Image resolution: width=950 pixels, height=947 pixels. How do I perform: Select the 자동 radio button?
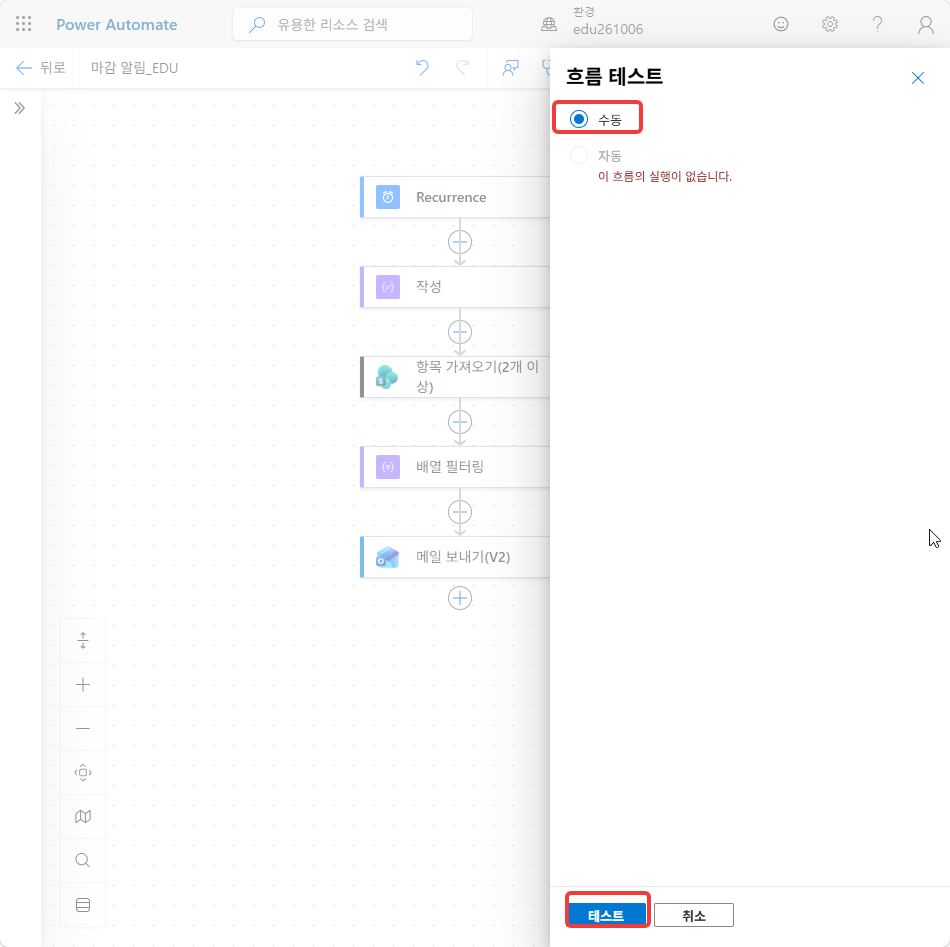[579, 155]
